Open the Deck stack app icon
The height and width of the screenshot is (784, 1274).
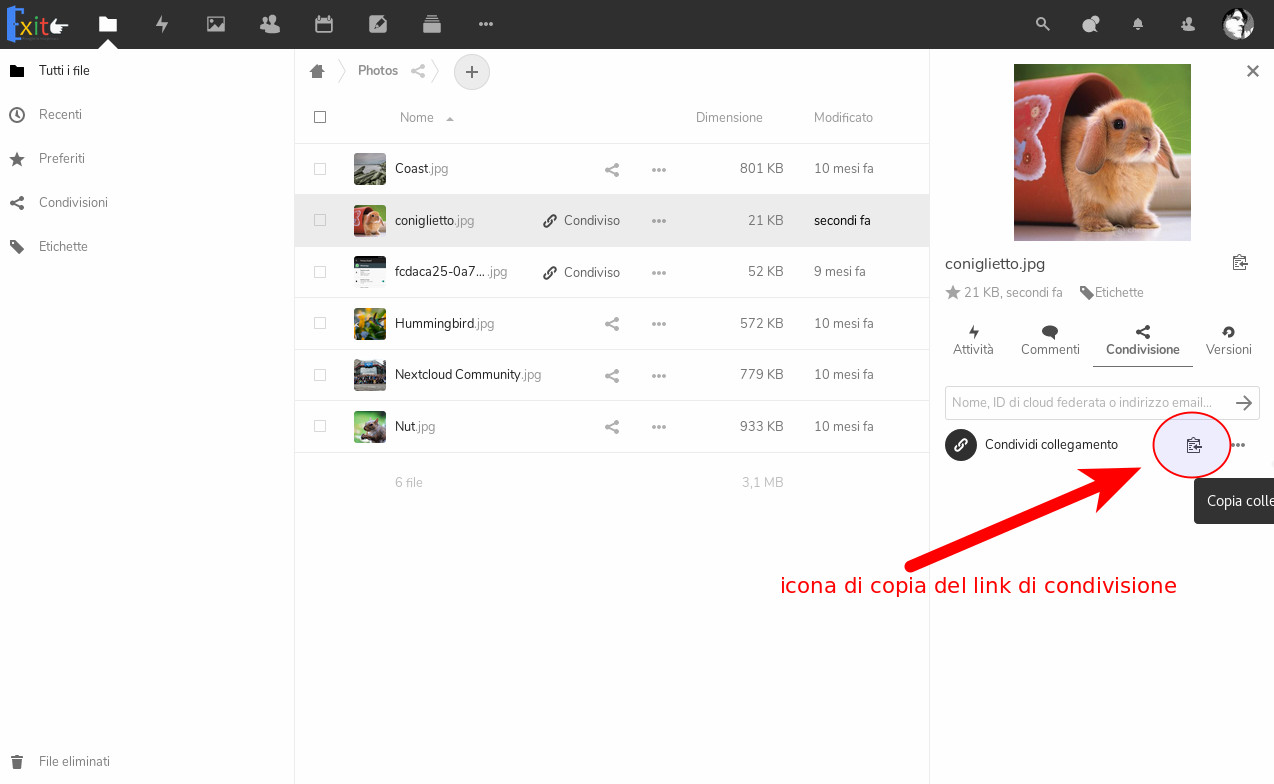tap(432, 24)
